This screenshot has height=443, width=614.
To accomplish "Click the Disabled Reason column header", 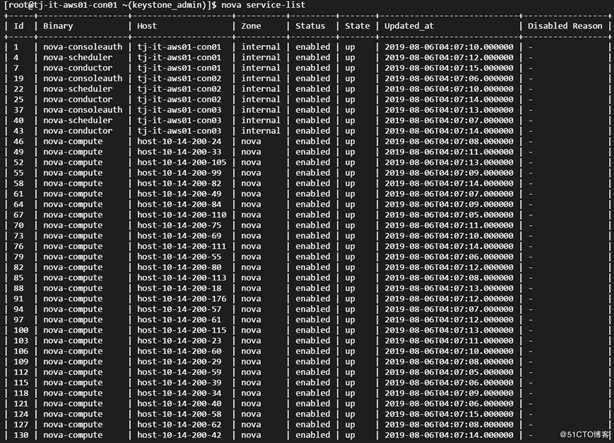I will click(565, 26).
